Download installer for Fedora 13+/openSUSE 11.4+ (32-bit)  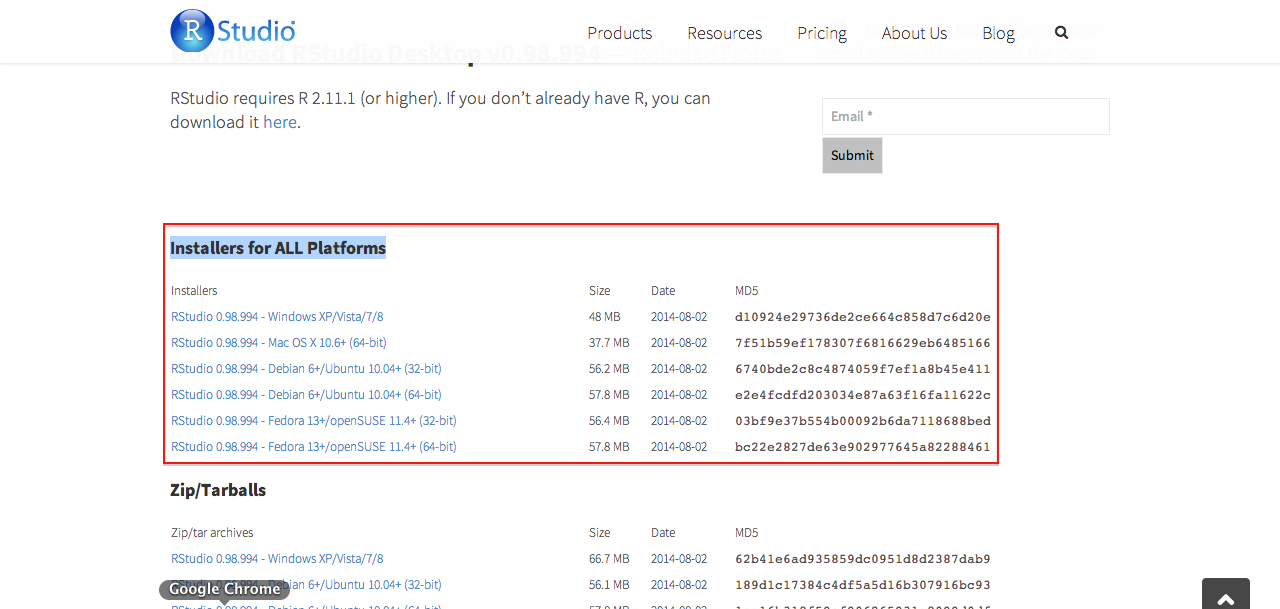(x=314, y=421)
